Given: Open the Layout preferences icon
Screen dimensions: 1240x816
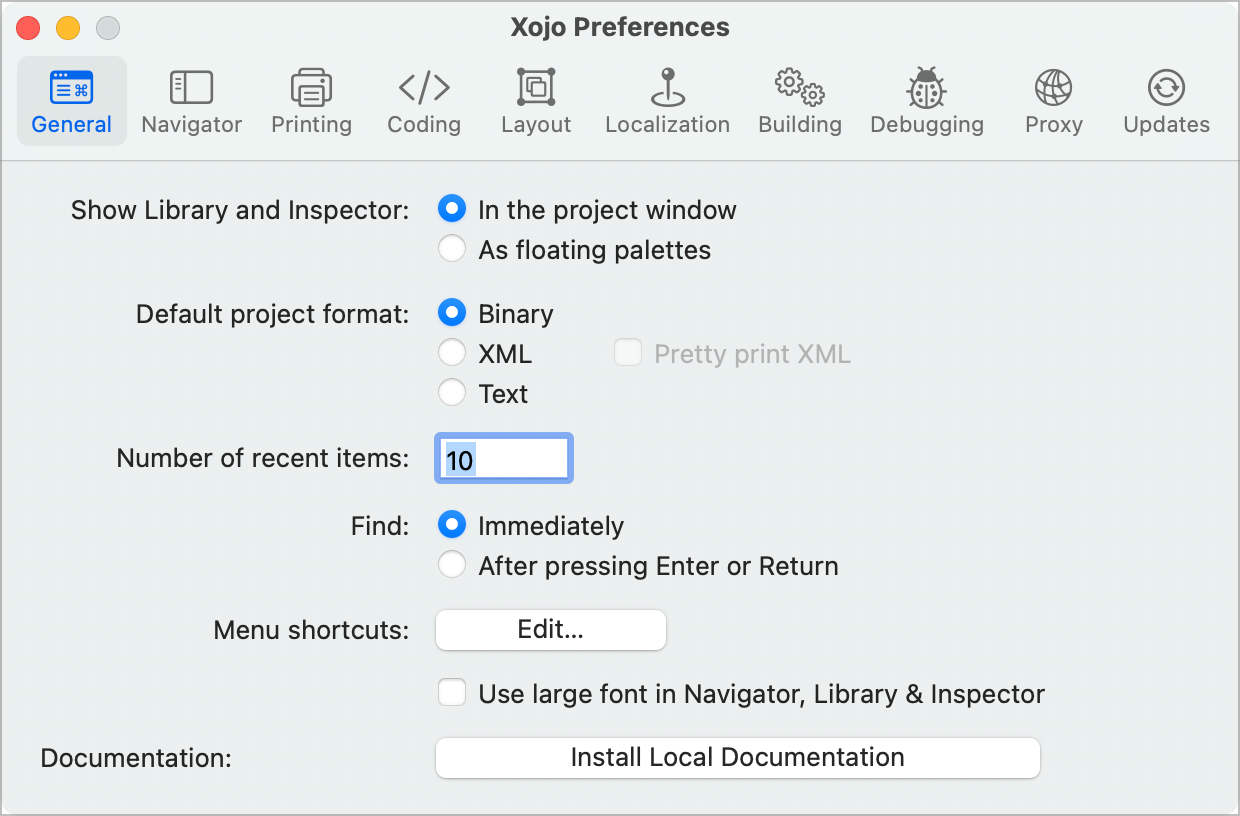Looking at the screenshot, I should [536, 88].
